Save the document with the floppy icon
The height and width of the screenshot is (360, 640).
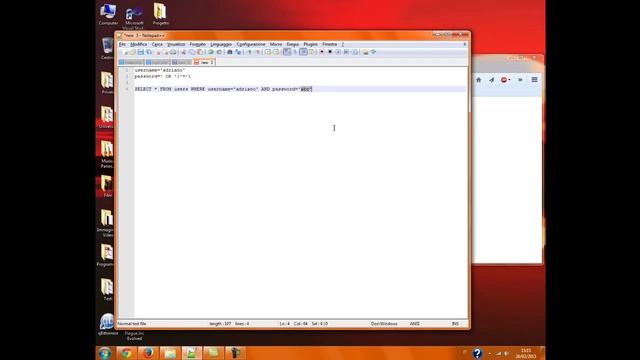[x=141, y=52]
